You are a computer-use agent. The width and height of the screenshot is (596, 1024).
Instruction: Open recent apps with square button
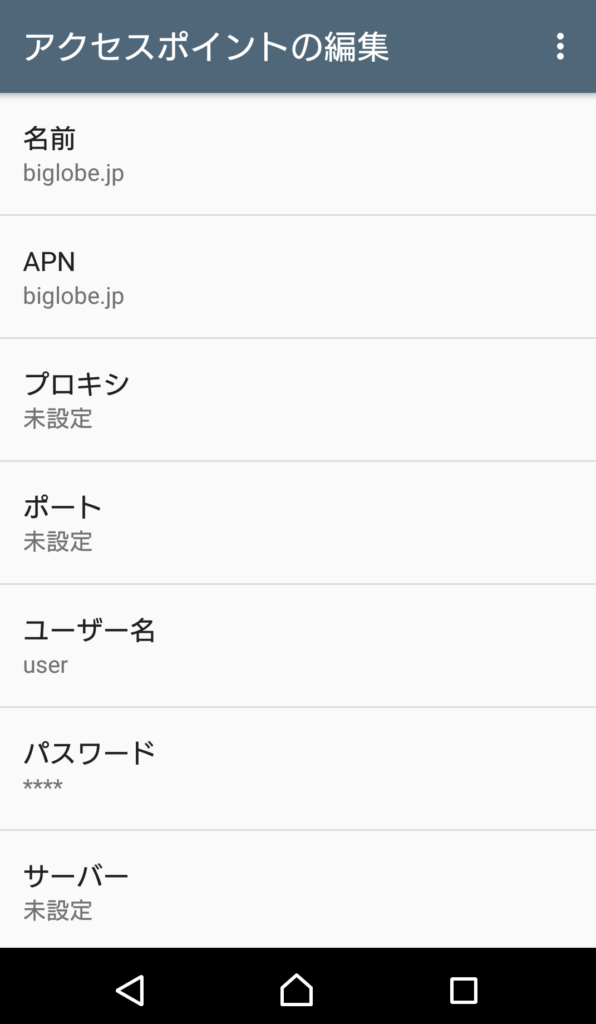pyautogui.click(x=463, y=990)
